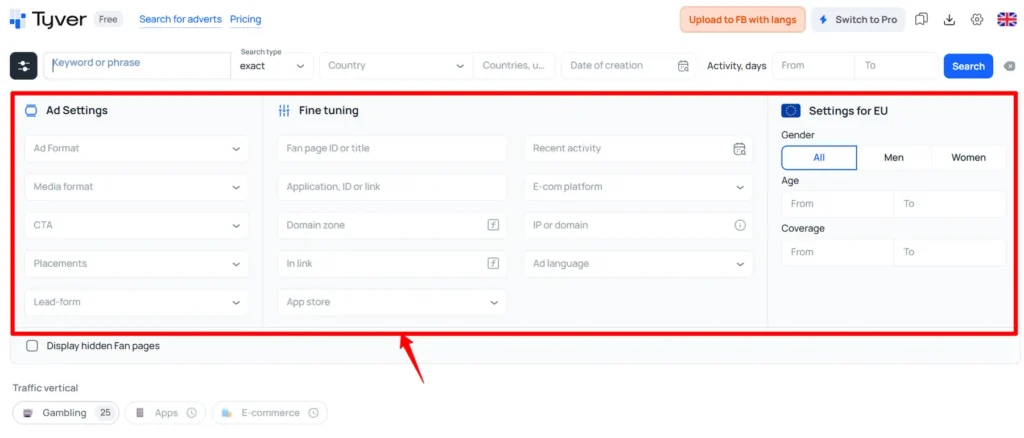Open the Search type exact dropdown
Image resolution: width=1024 pixels, height=438 pixels.
[272, 66]
